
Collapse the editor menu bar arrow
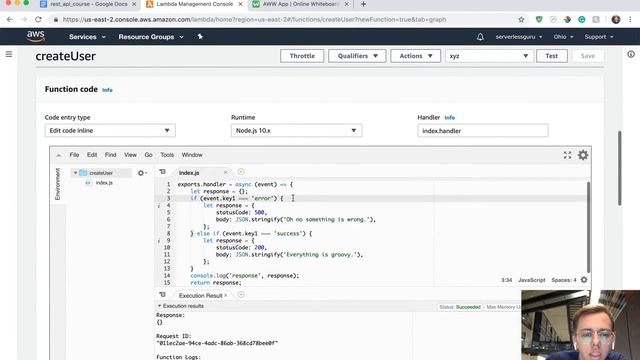coord(58,155)
